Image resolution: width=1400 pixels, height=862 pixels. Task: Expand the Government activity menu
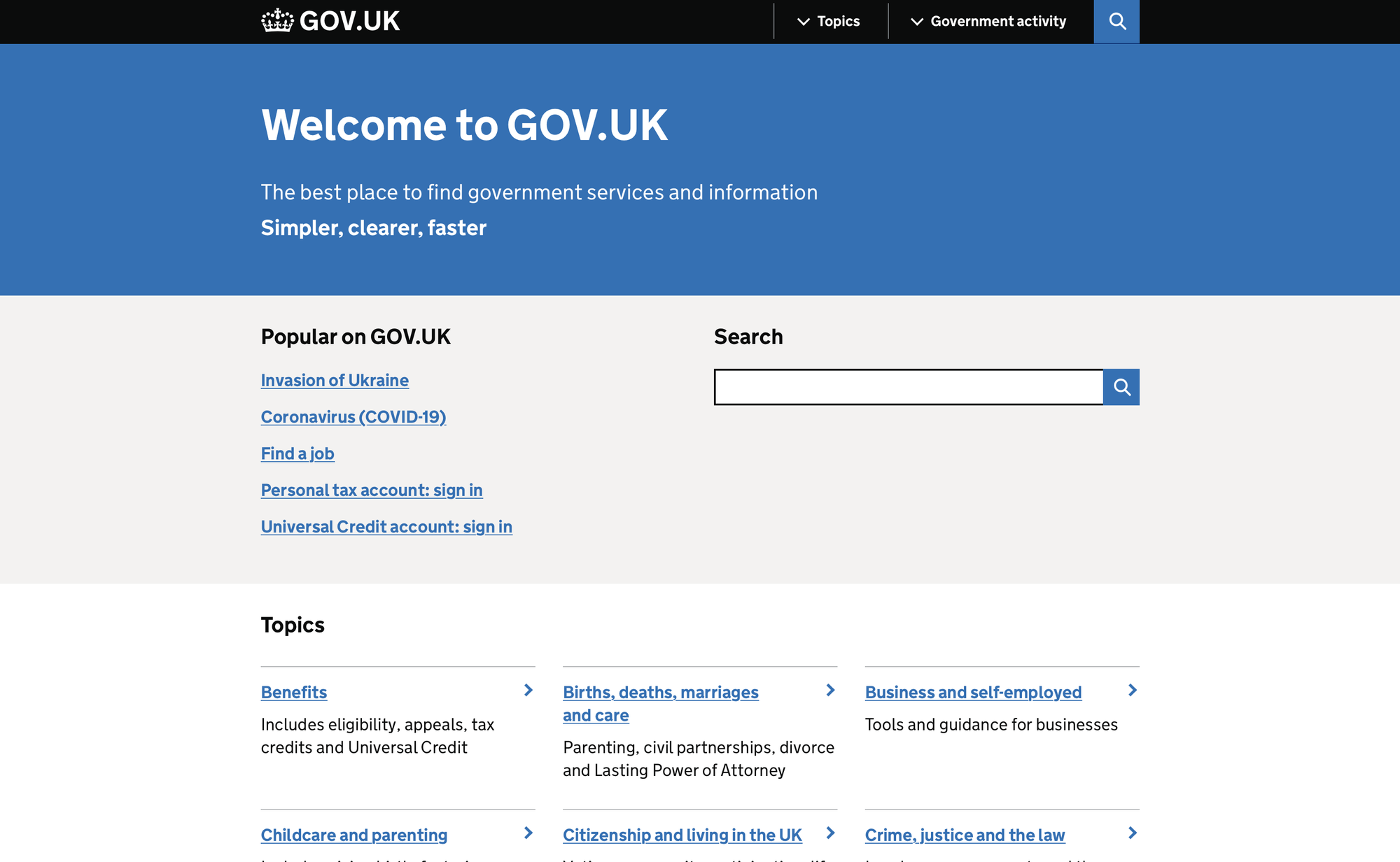pos(988,22)
